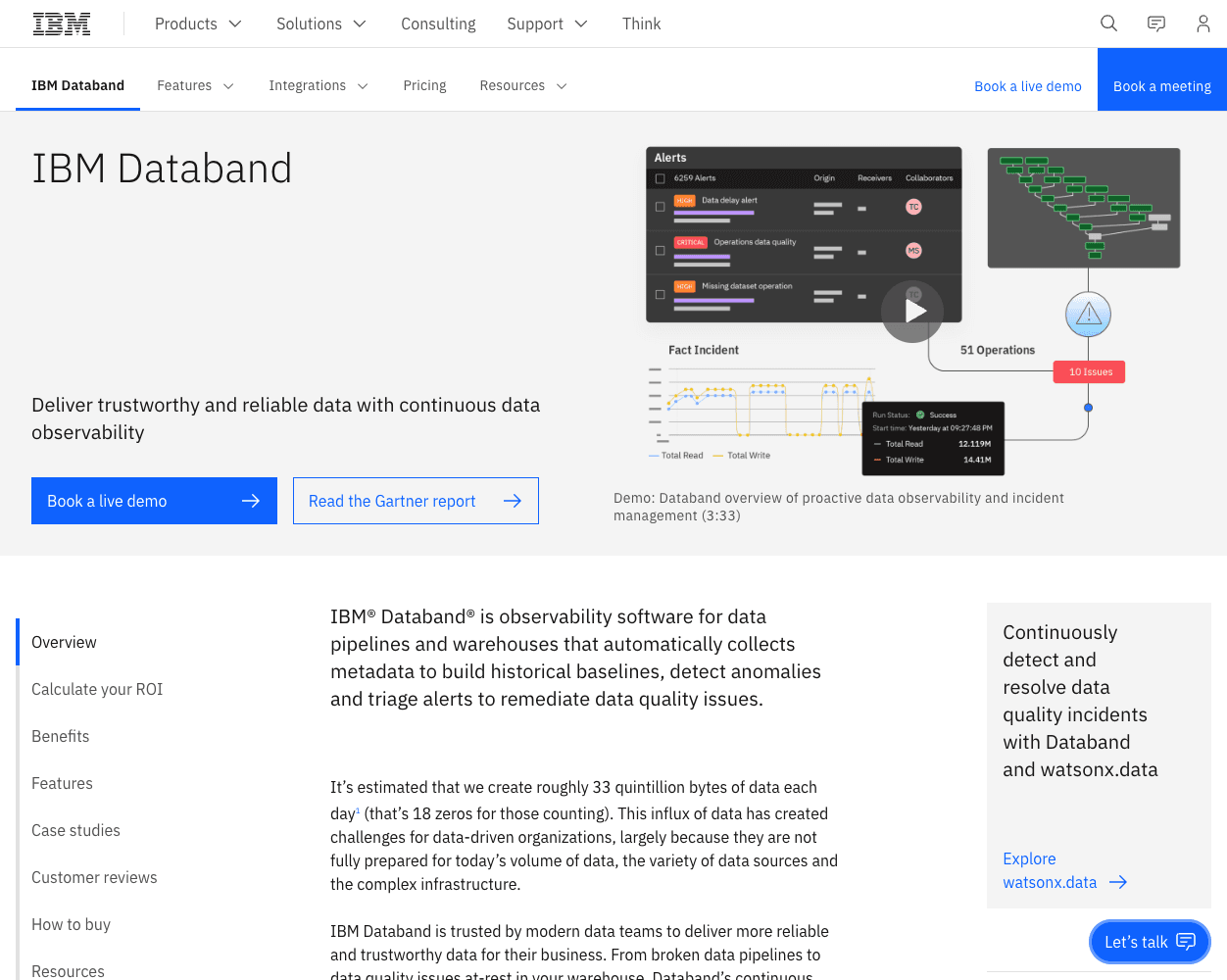Click the Fact Incident chart label
This screenshot has height=980, width=1227.
pyautogui.click(x=704, y=350)
